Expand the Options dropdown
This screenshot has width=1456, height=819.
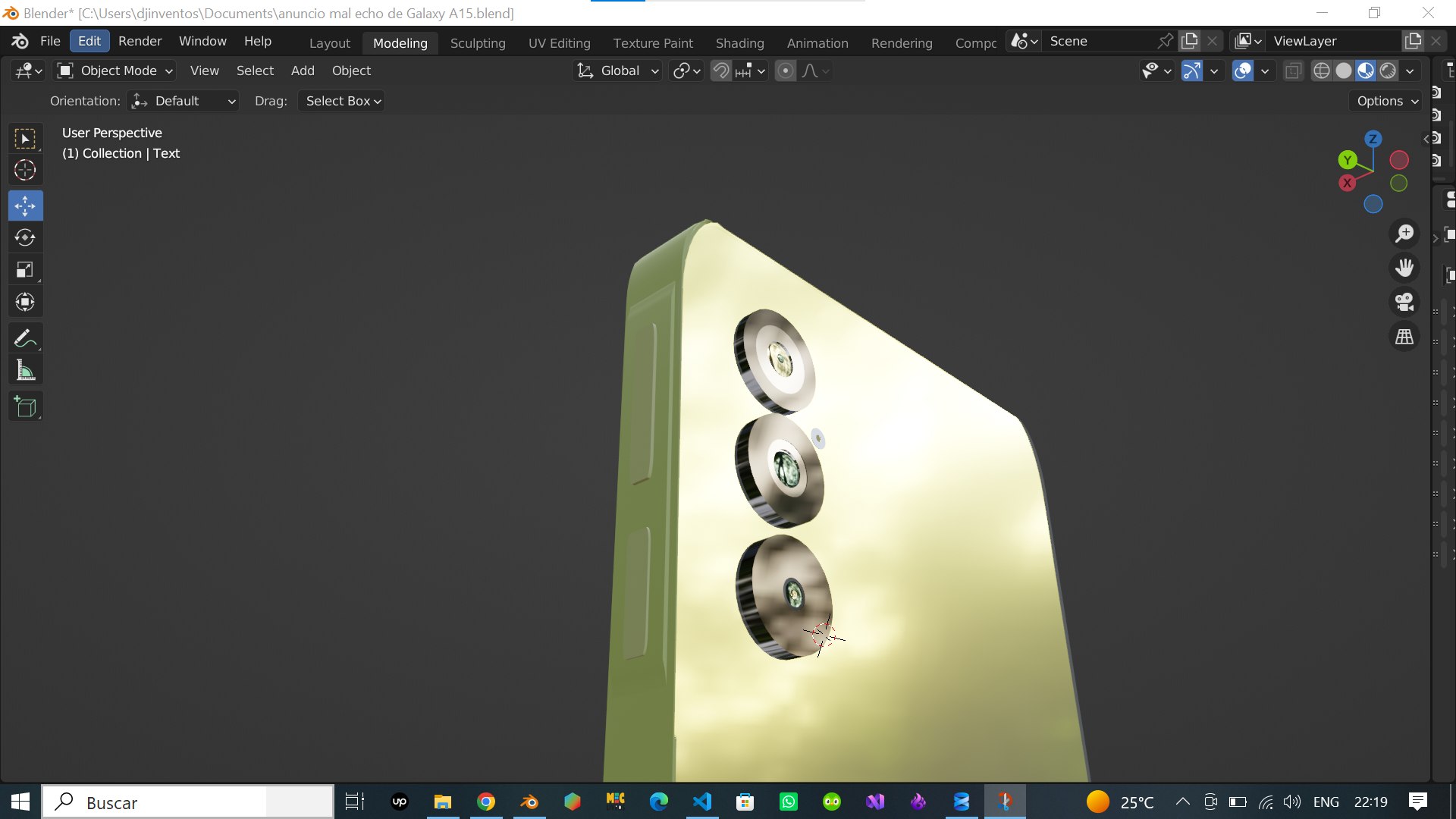(x=1386, y=101)
